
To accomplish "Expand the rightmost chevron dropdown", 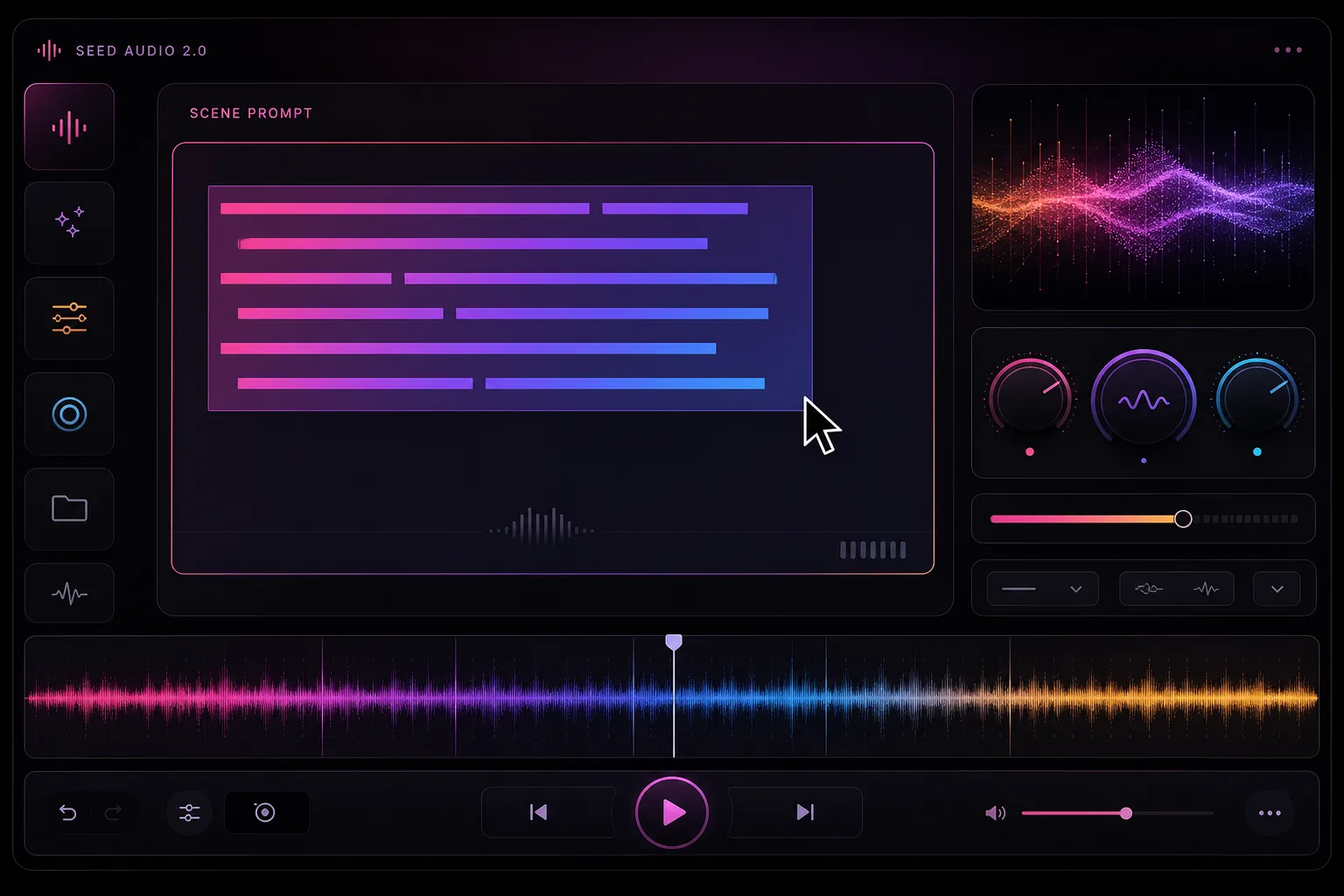I will coord(1277,589).
